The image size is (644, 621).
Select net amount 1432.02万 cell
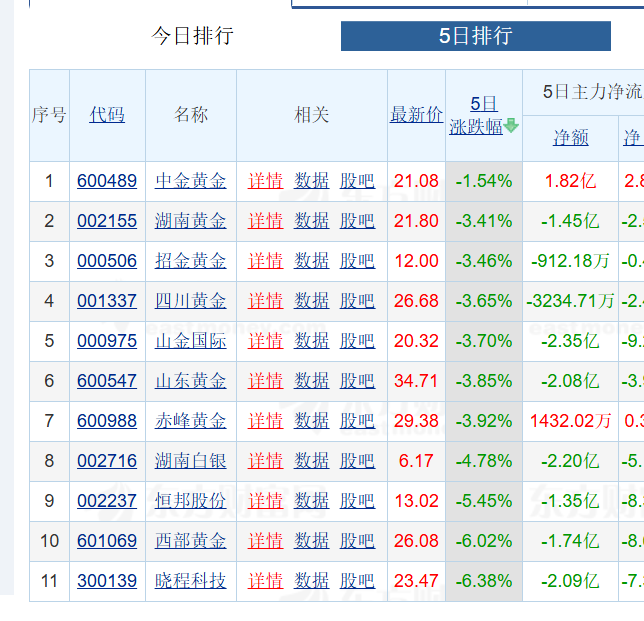pos(570,421)
